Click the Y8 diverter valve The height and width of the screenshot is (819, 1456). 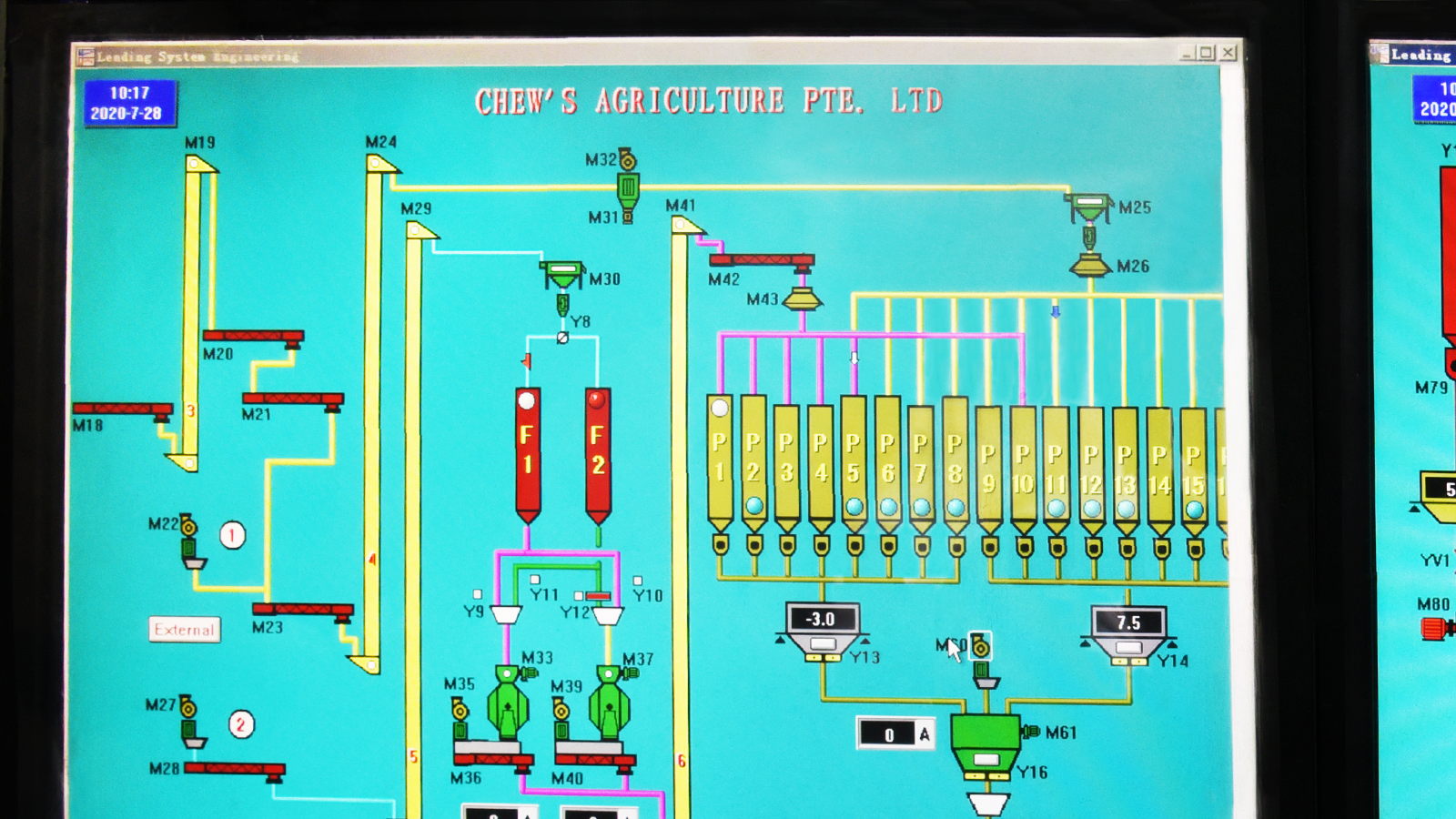pyautogui.click(x=562, y=338)
